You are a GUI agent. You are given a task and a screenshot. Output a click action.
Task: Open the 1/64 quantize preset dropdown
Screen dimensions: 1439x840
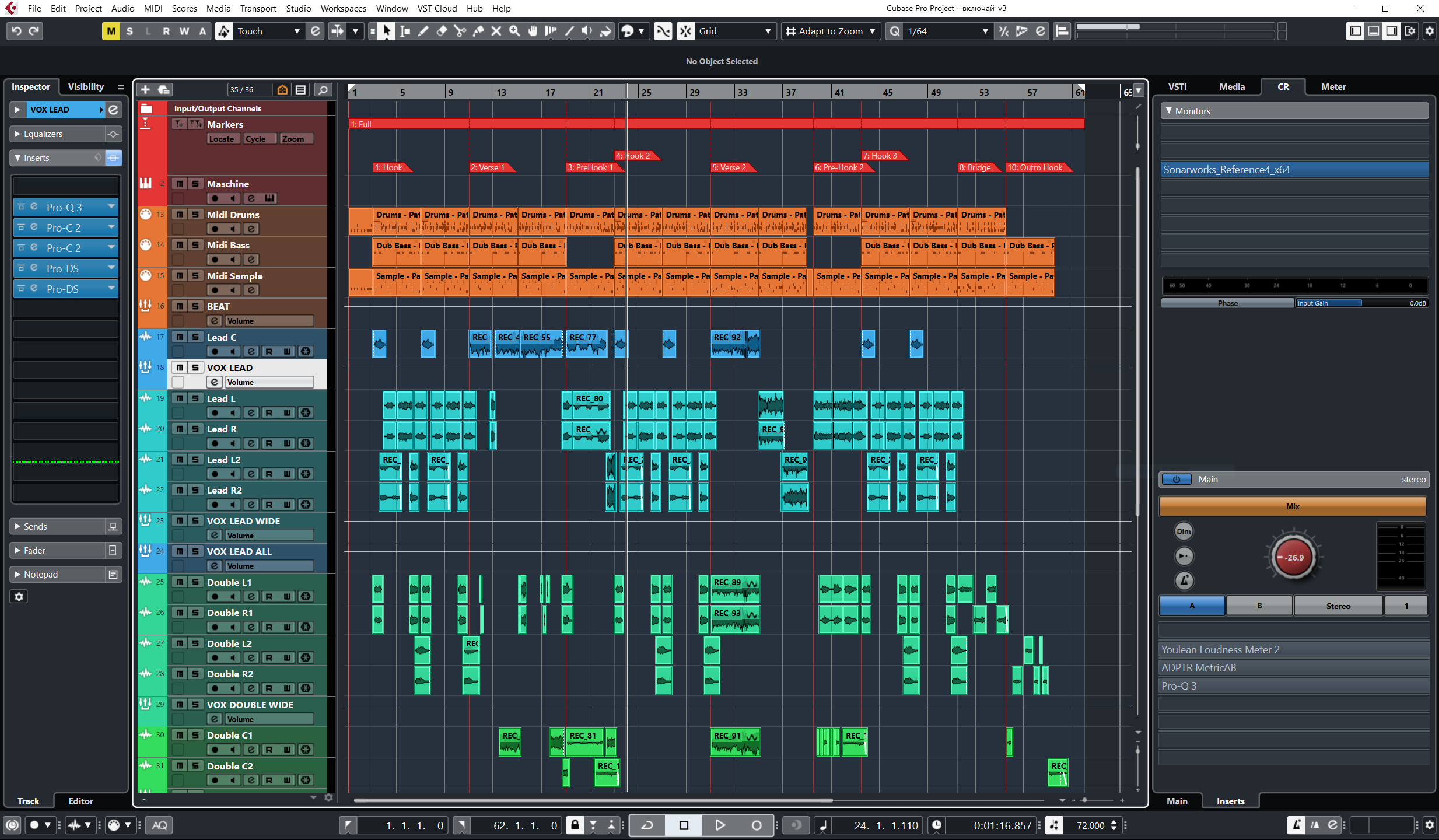tap(985, 32)
